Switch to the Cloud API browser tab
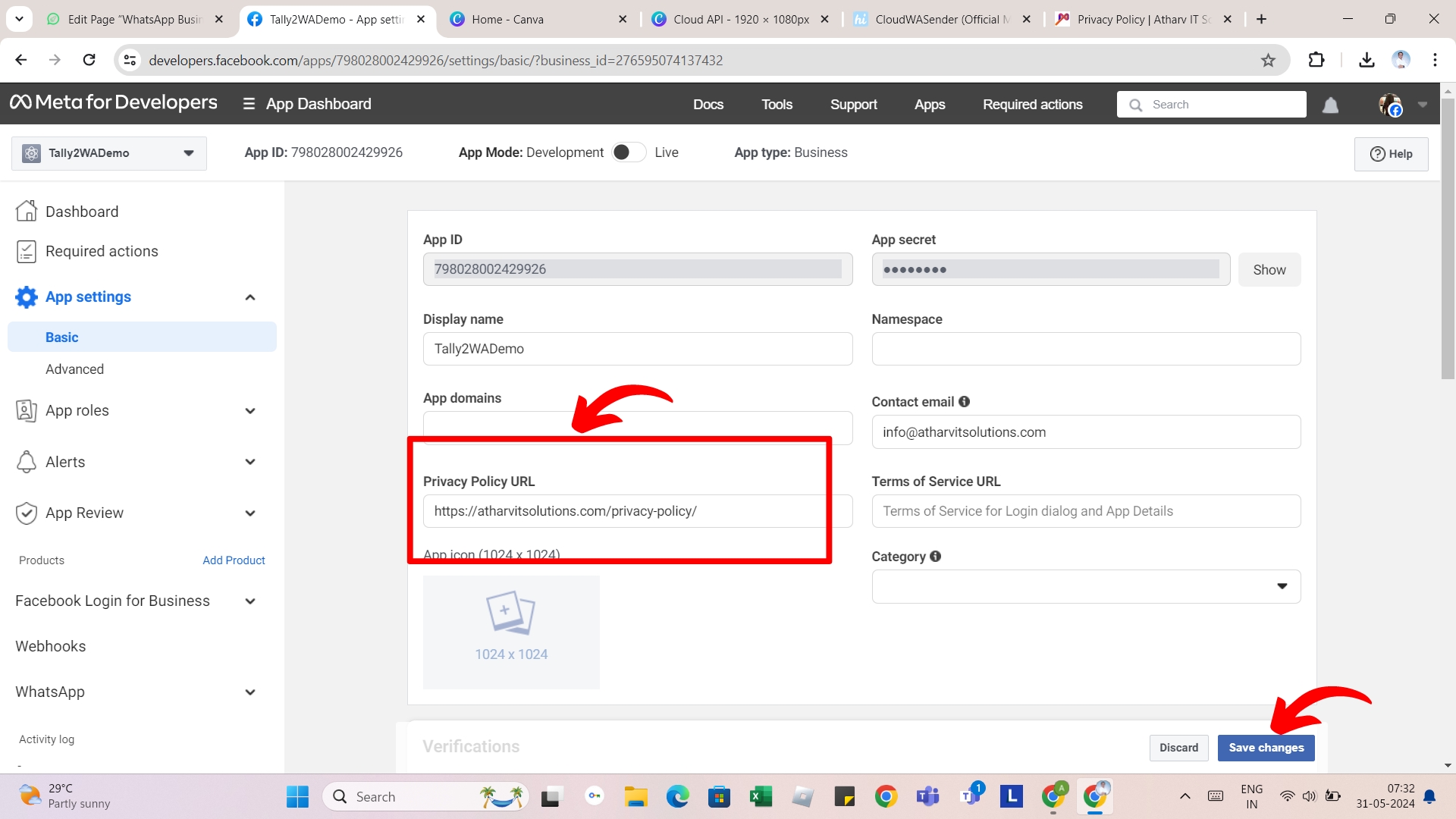This screenshot has width=1456, height=819. coord(740,19)
